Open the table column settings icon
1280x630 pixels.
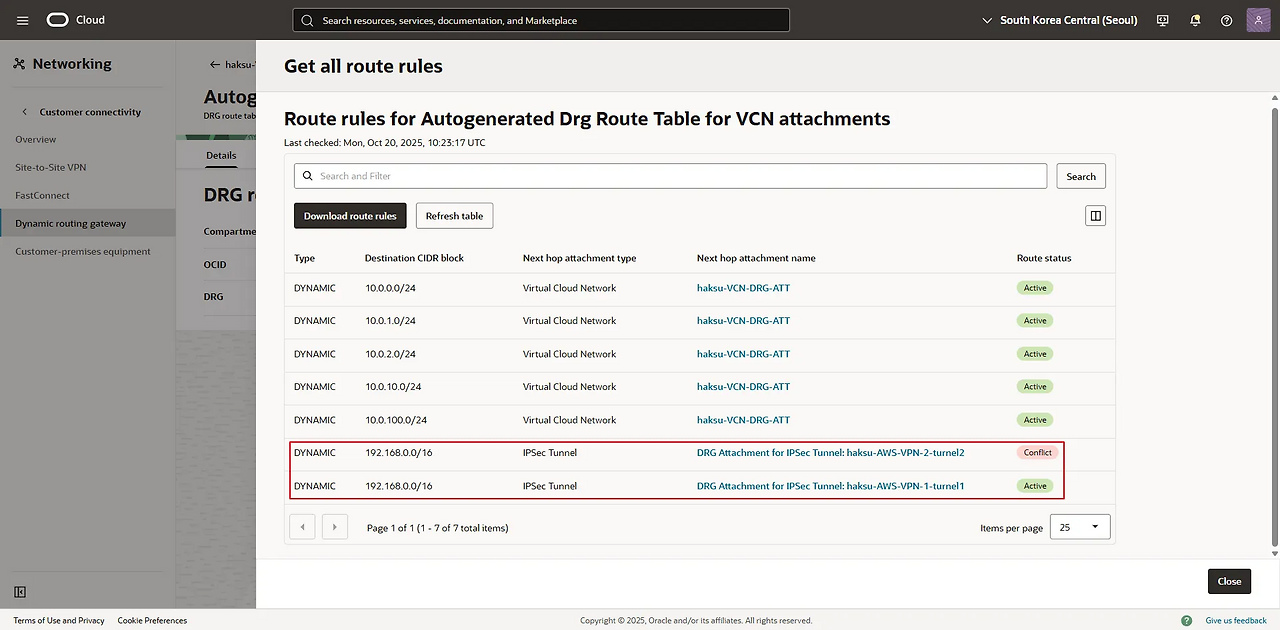pyautogui.click(x=1095, y=215)
